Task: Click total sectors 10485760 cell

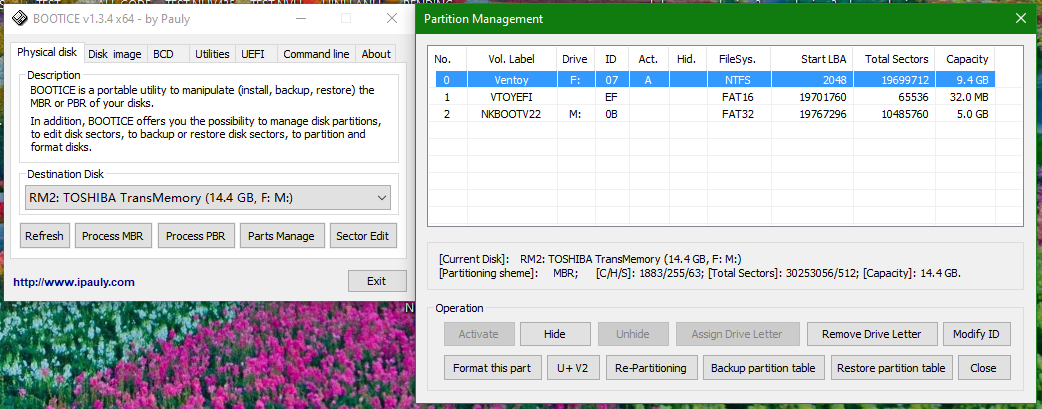Action: pyautogui.click(x=894, y=114)
